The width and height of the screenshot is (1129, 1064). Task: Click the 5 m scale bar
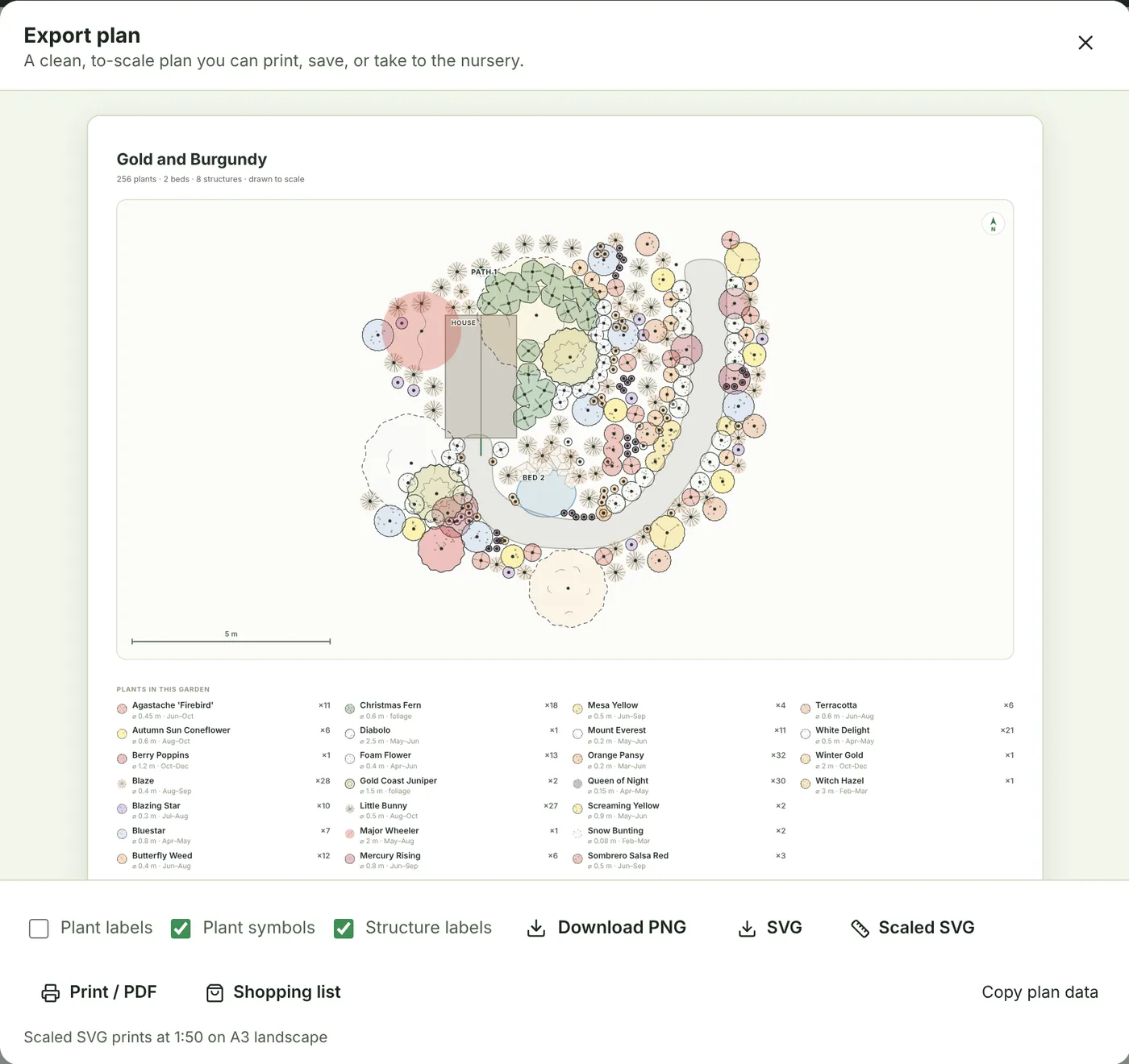(231, 638)
